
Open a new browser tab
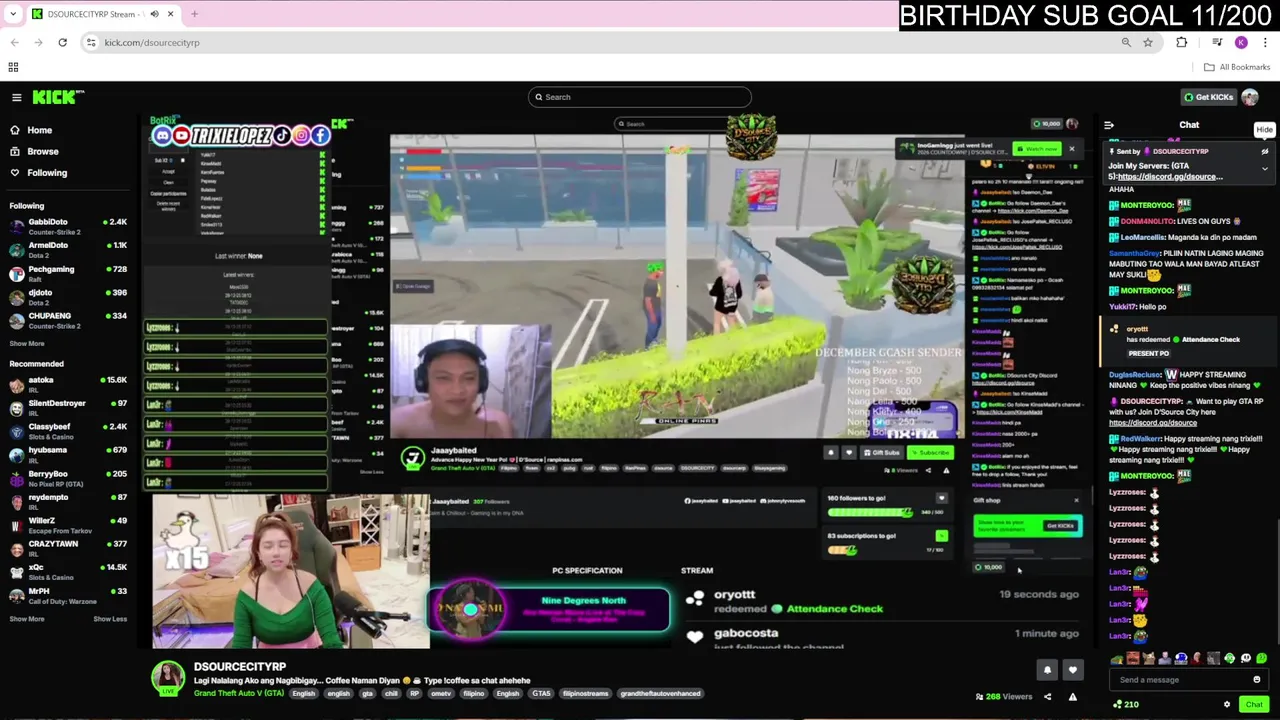194,14
